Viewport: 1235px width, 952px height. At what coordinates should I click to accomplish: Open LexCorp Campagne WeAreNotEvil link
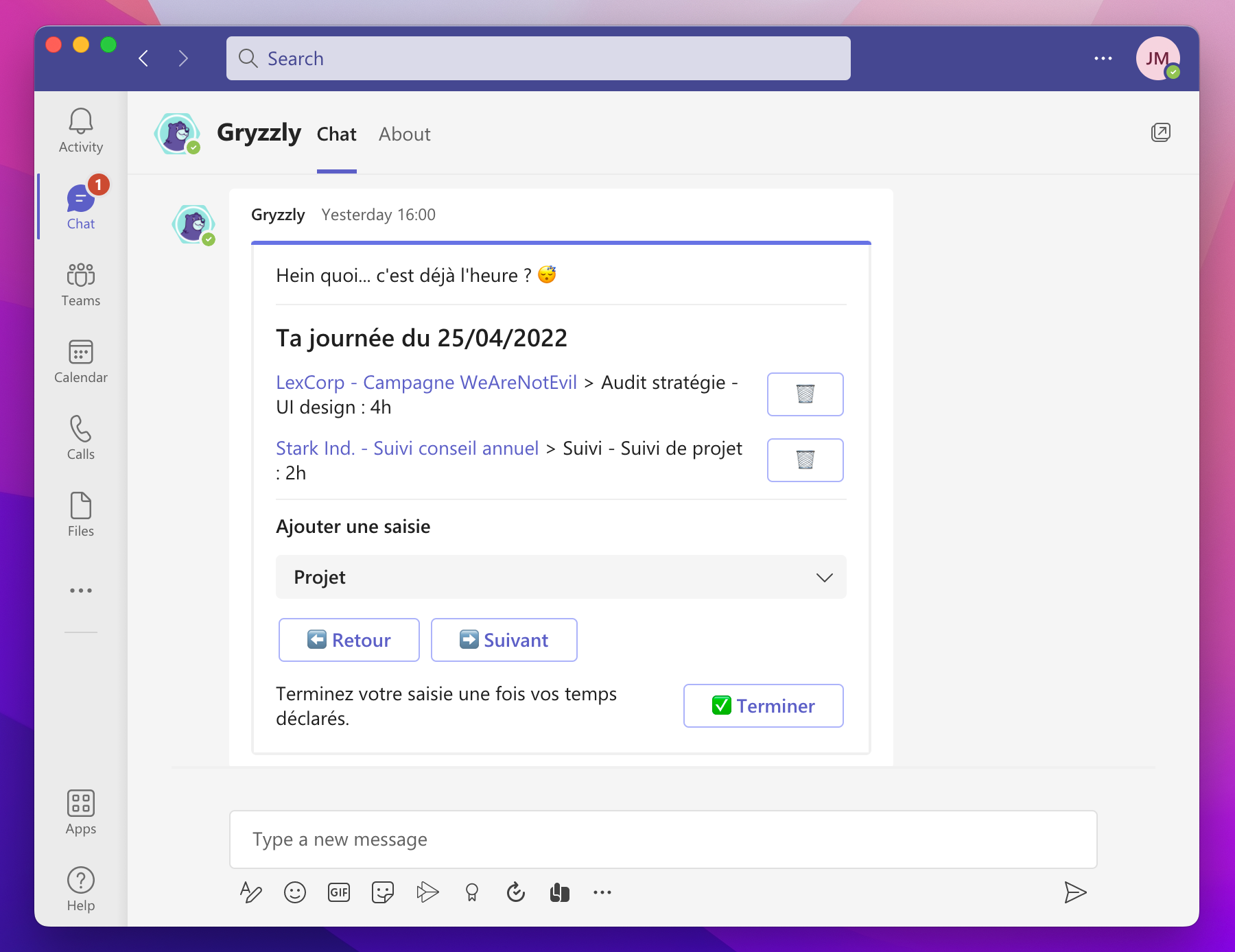pos(426,383)
